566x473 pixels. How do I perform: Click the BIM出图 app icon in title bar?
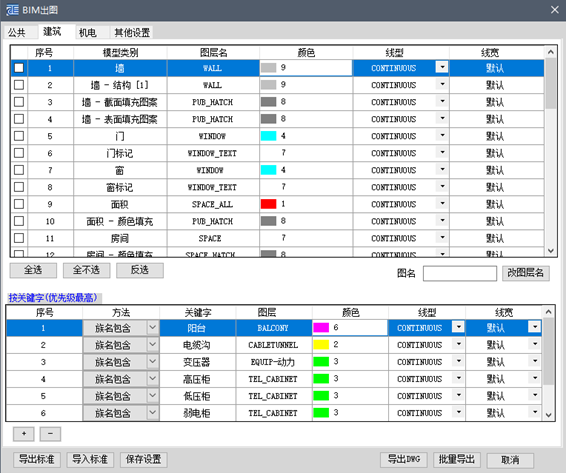[x=12, y=10]
